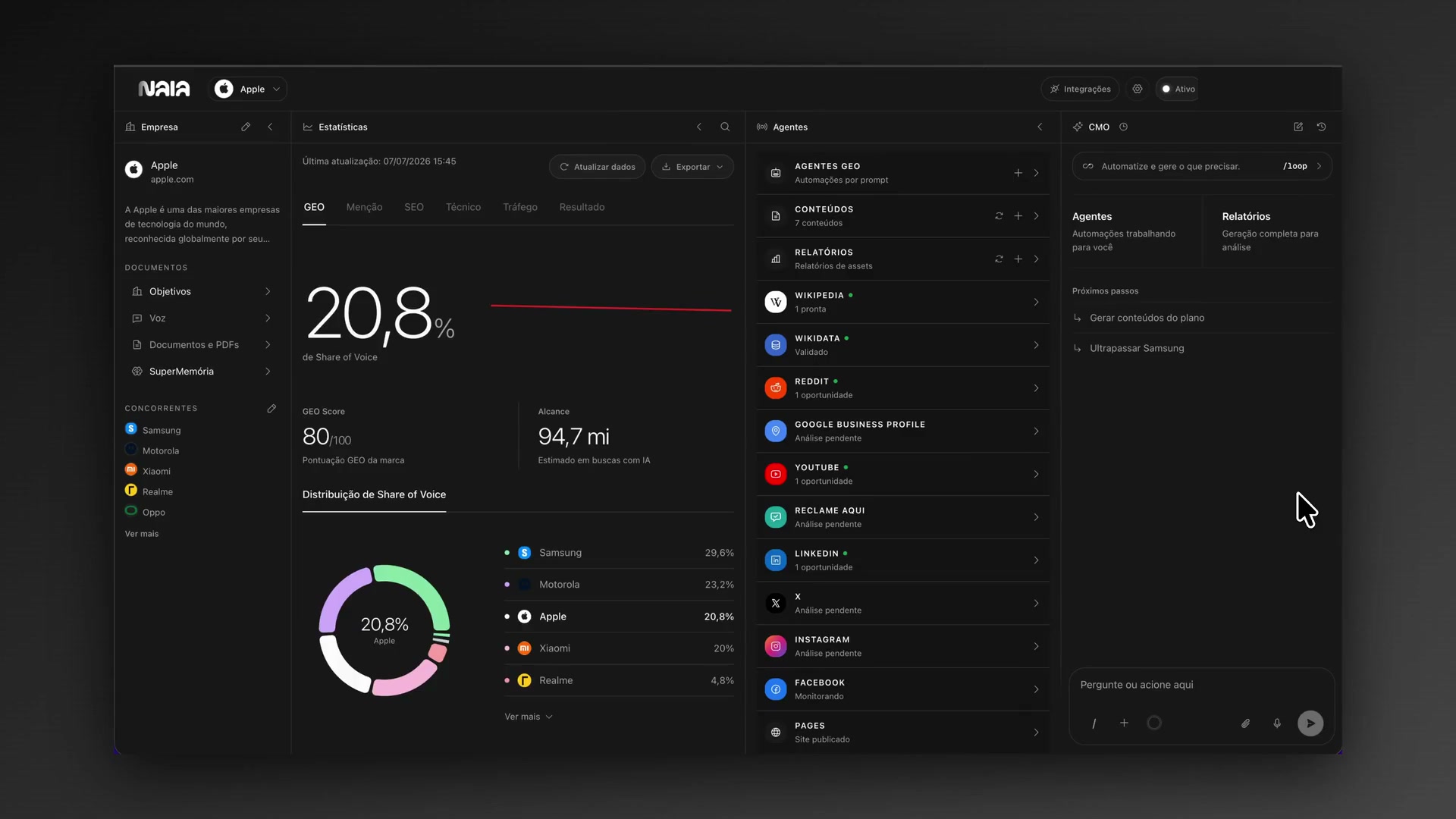Viewport: 1456px width, 819px height.
Task: Click the plus icon in chat box
Action: pyautogui.click(x=1124, y=723)
